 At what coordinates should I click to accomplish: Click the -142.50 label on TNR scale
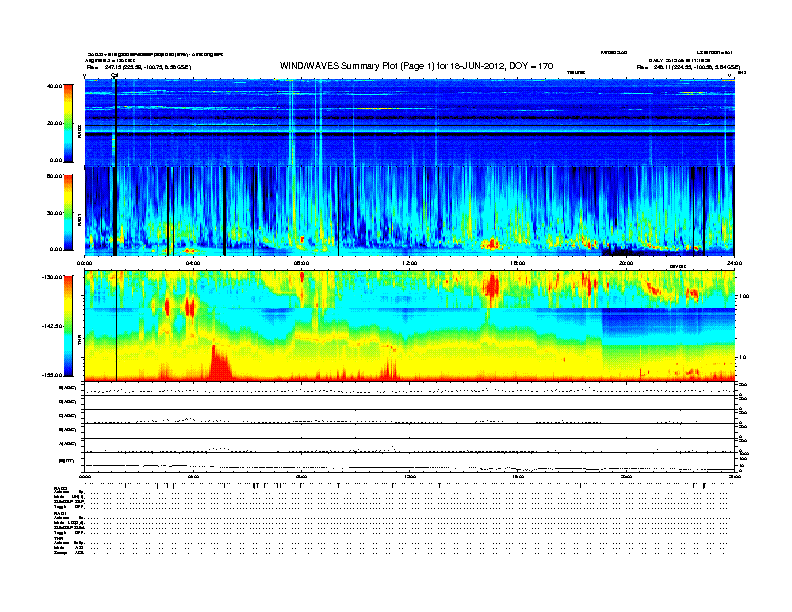click(52, 326)
